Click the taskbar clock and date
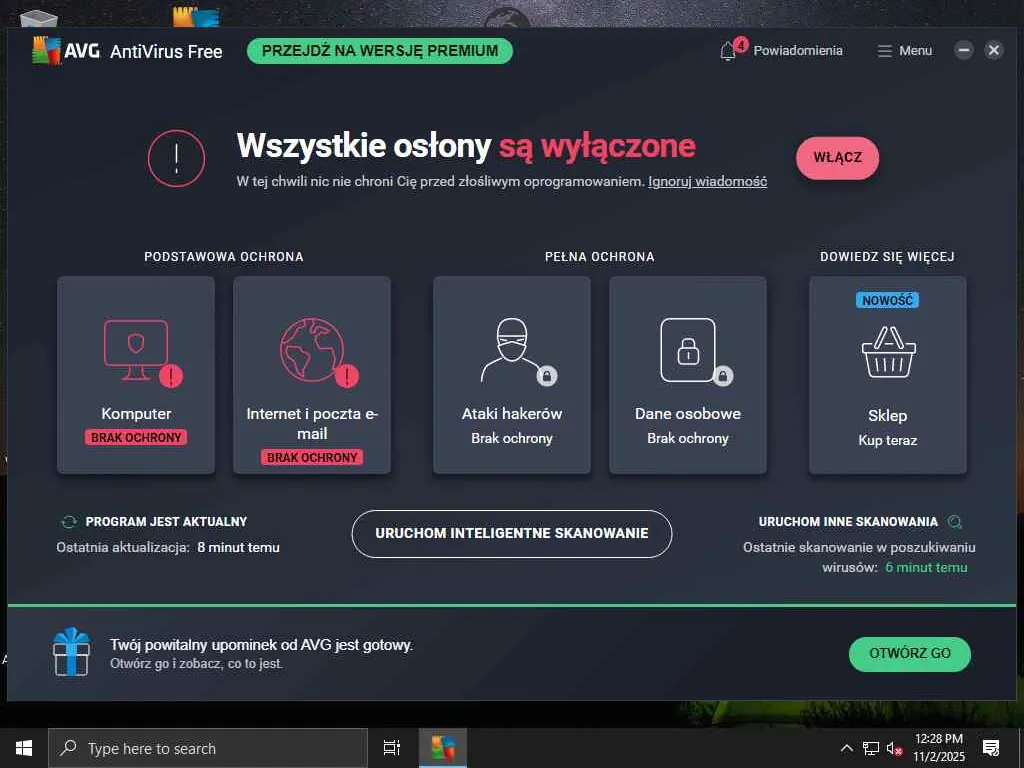This screenshot has width=1024, height=768. click(938, 748)
